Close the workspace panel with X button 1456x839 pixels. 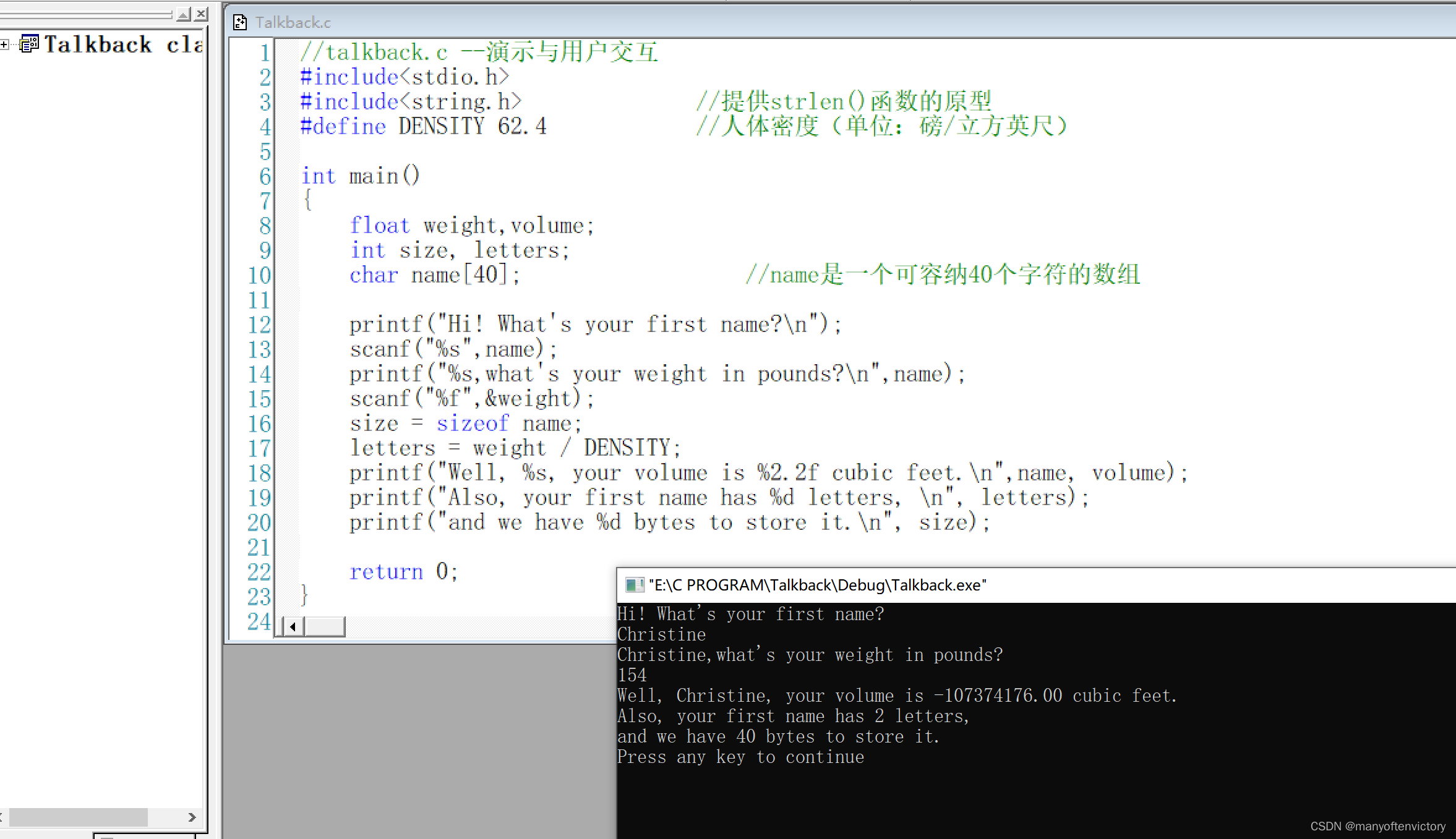point(201,14)
